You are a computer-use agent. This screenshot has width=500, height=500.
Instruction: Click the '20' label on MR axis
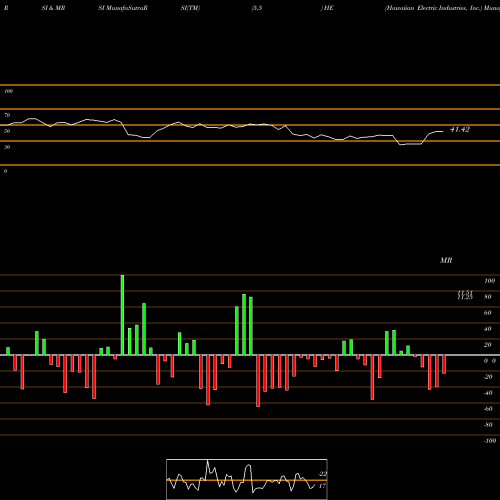[x=488, y=345]
